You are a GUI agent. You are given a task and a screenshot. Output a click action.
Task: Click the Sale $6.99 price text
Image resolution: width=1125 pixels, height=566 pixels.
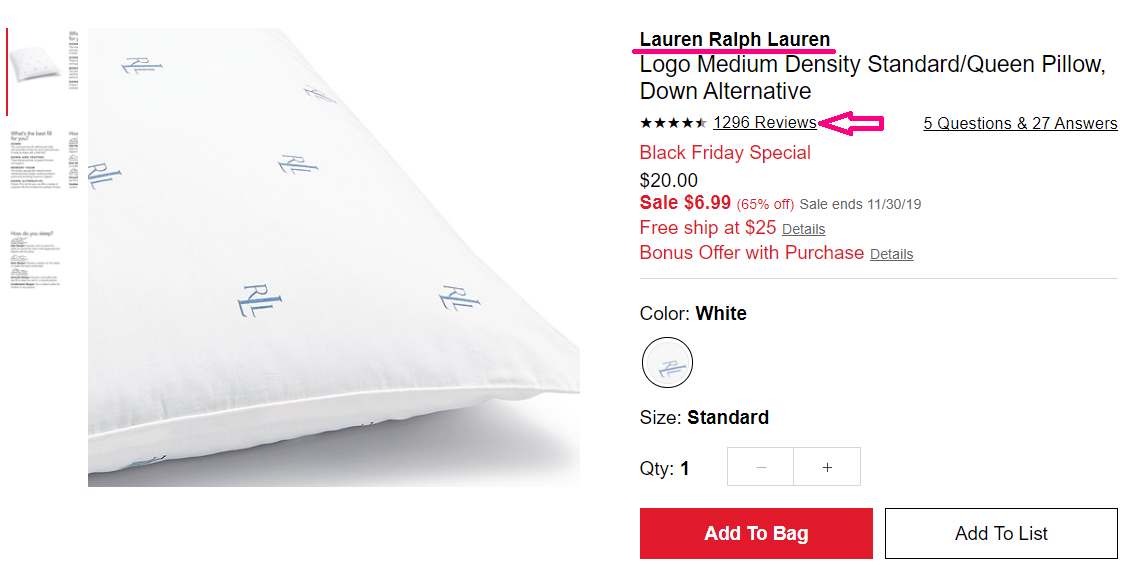coord(685,203)
